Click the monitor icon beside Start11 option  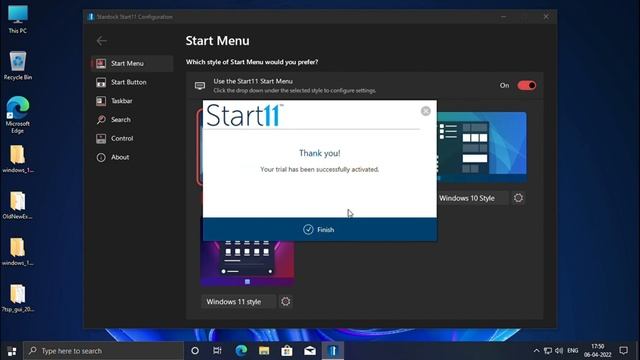(x=200, y=86)
